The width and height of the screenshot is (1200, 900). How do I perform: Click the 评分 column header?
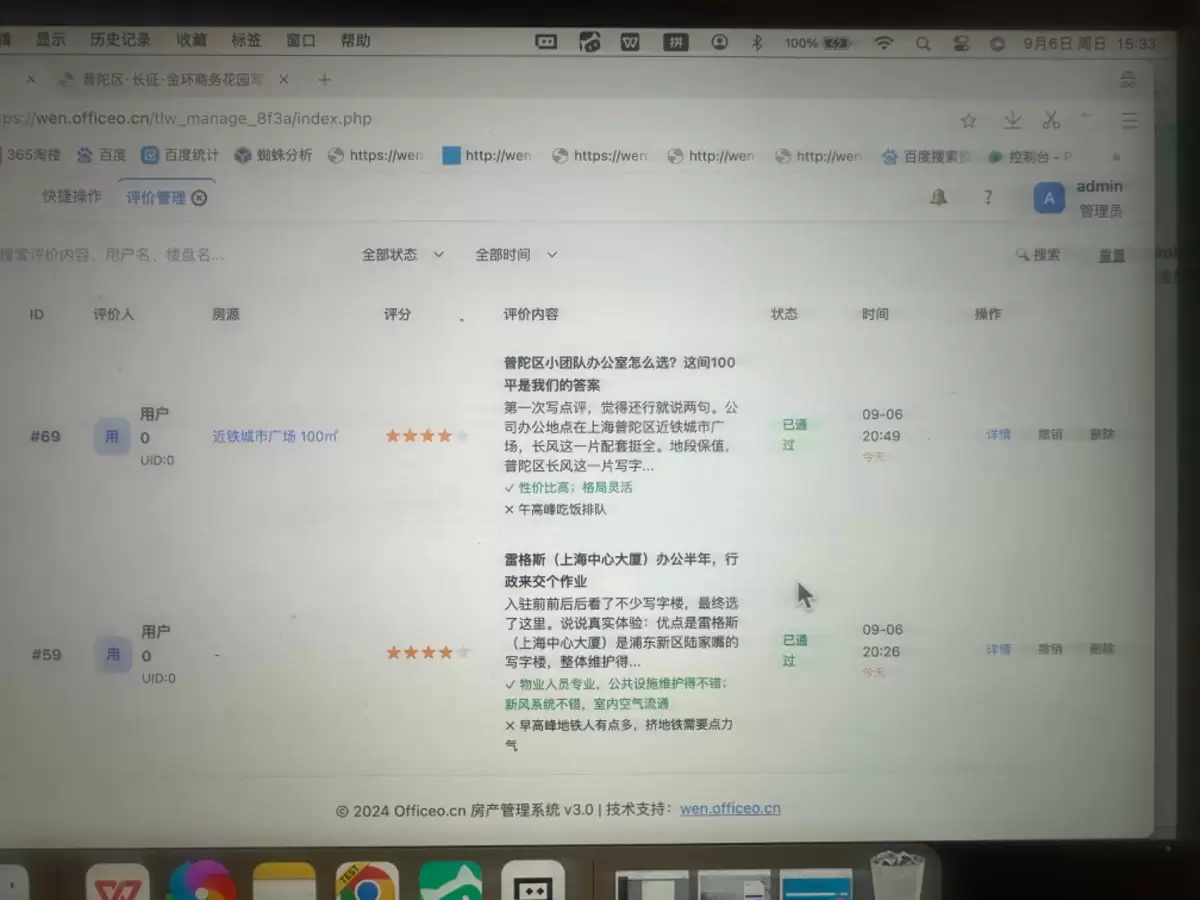(x=397, y=314)
